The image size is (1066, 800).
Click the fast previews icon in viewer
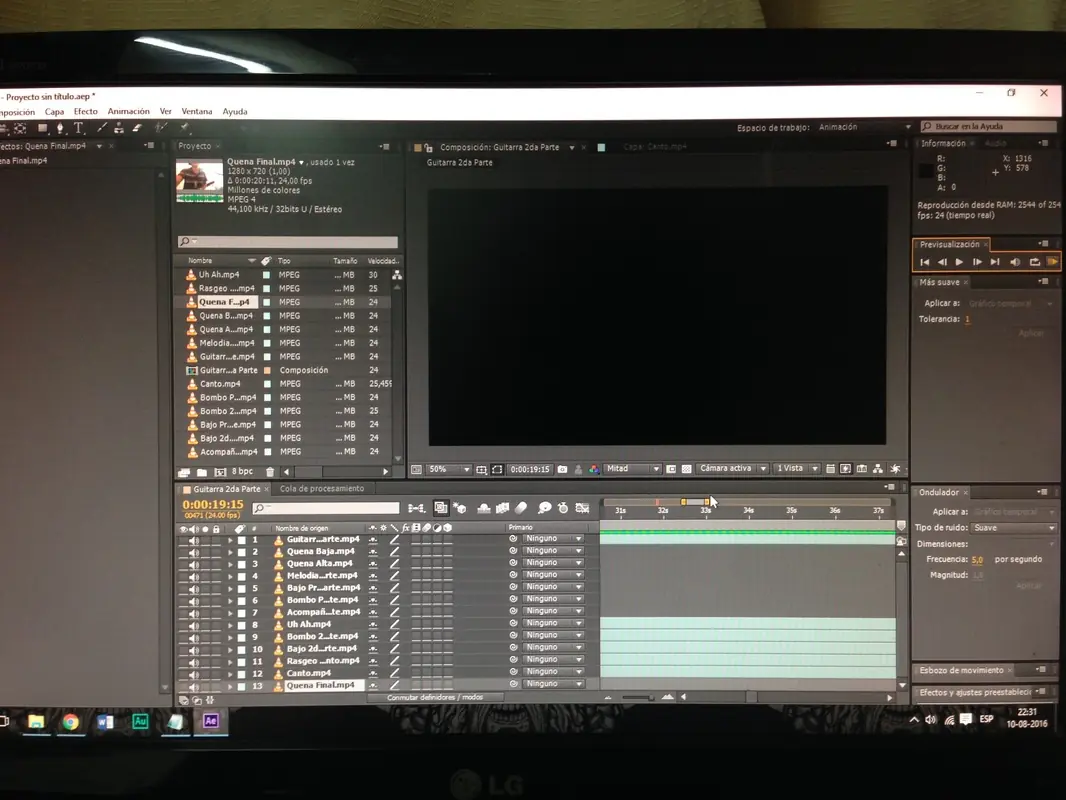click(x=845, y=469)
